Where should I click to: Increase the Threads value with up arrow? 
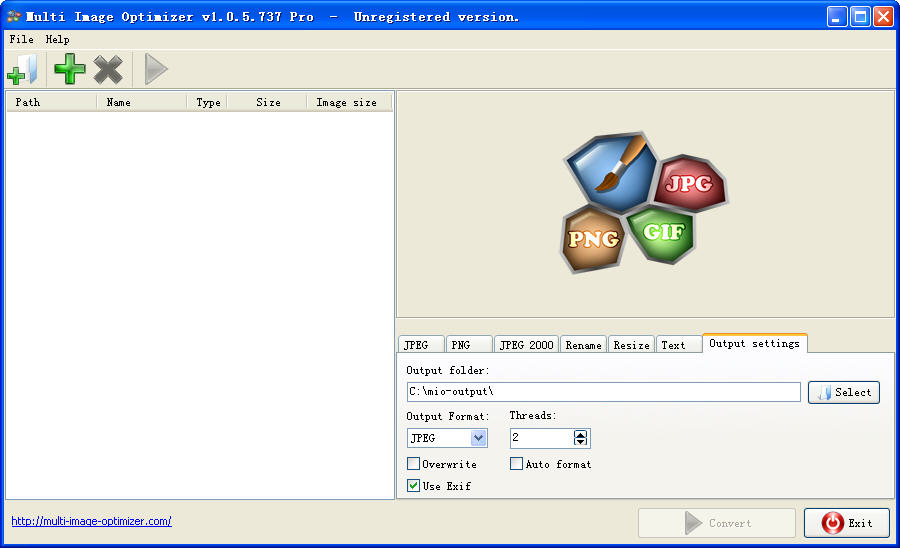[x=580, y=434]
